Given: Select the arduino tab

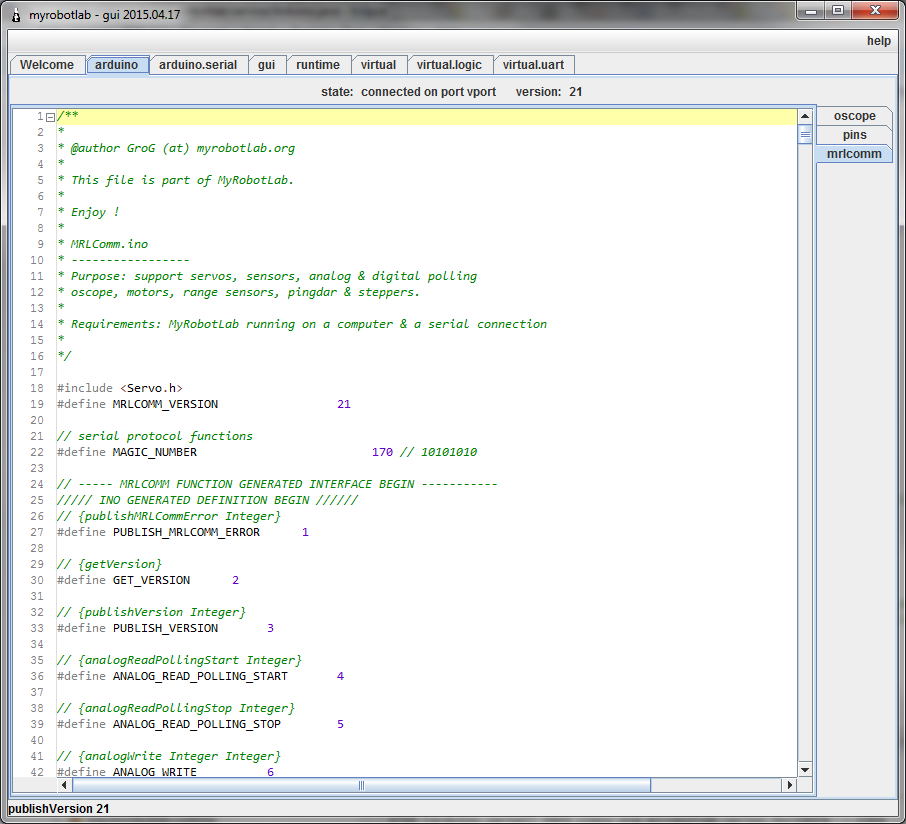Looking at the screenshot, I should [117, 65].
